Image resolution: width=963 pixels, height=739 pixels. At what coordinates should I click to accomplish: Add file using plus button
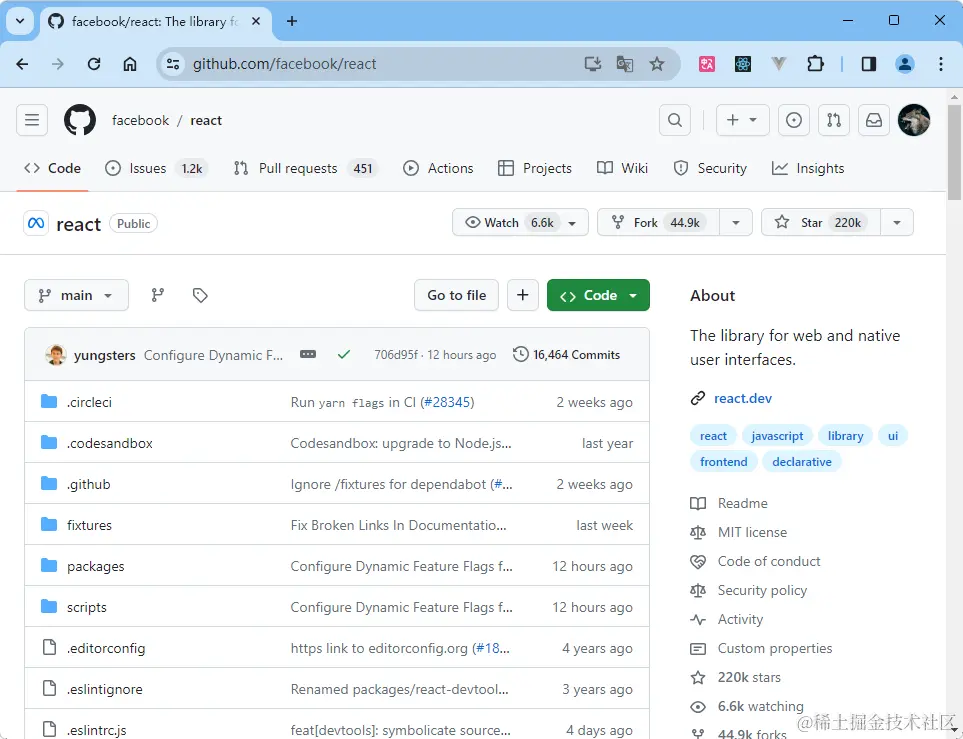click(x=523, y=295)
